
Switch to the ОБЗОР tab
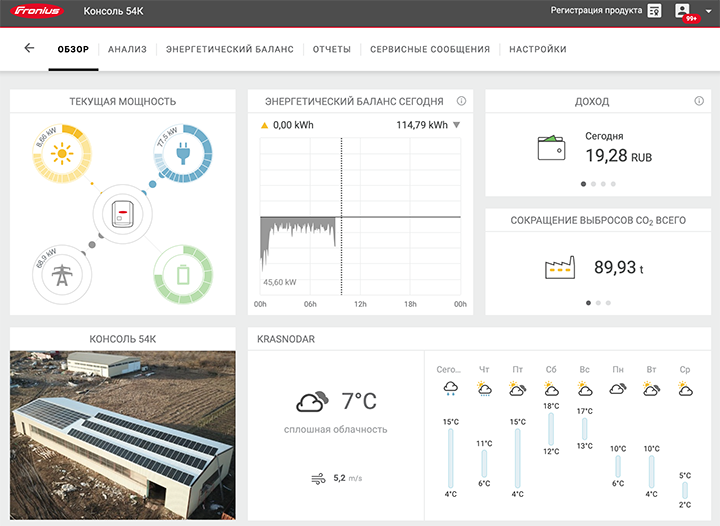(x=73, y=49)
